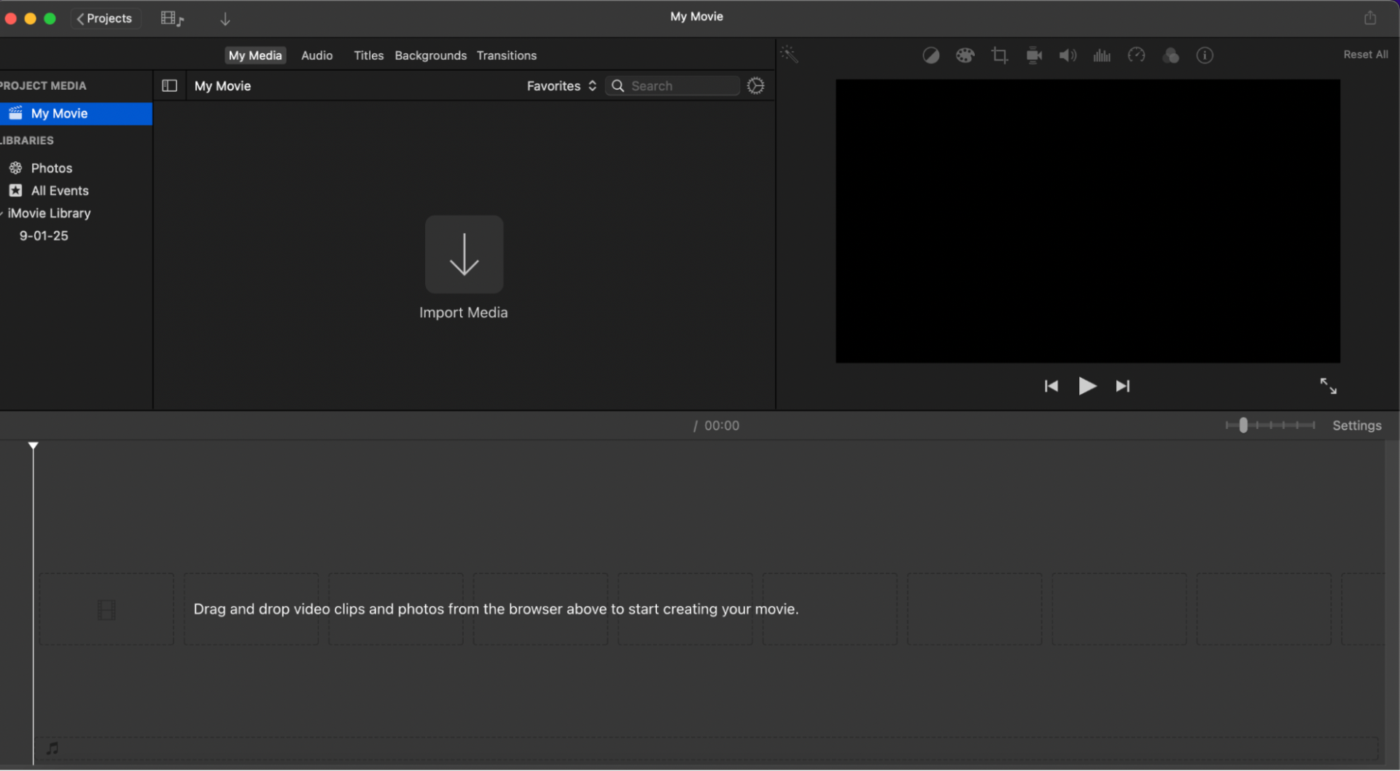Click the import down-arrow in the toolbar
Viewport: 1400px width, 771px height.
(x=225, y=18)
